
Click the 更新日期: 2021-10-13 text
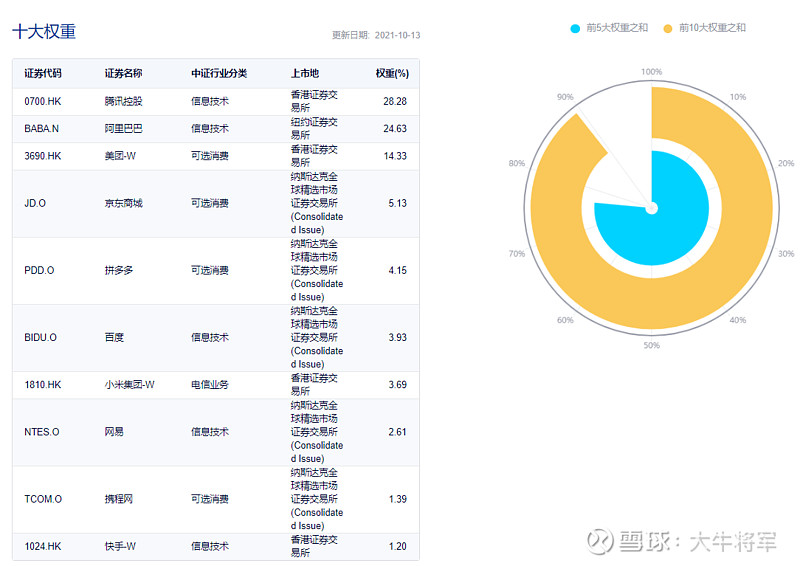click(x=376, y=35)
